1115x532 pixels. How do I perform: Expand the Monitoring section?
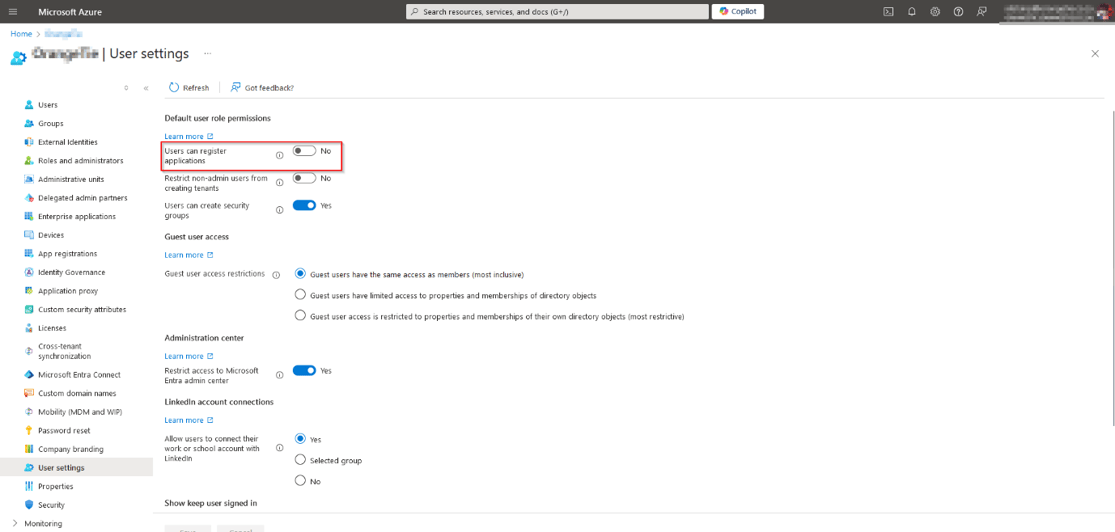coord(15,523)
